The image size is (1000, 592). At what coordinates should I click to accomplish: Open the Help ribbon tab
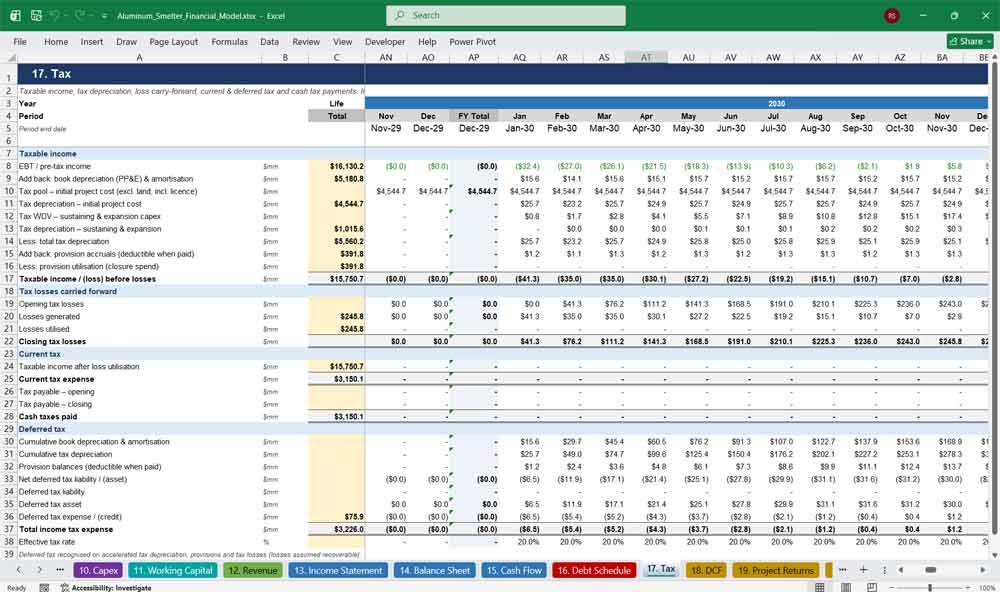[427, 41]
